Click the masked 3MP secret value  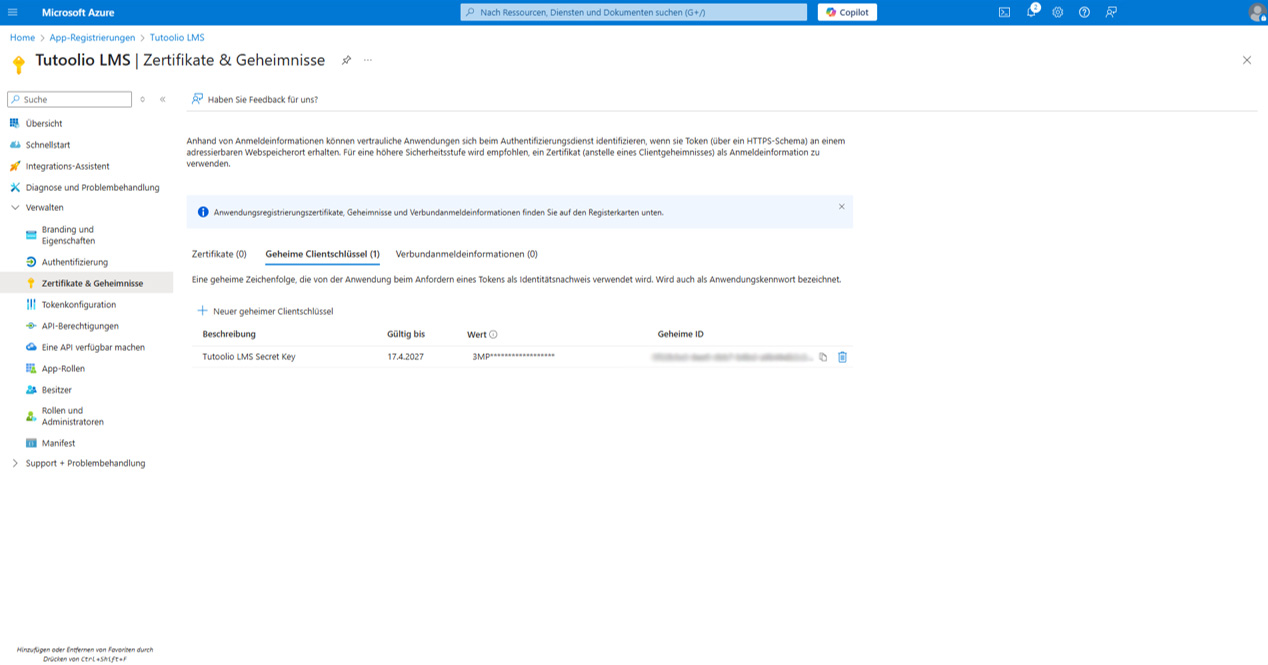tap(513, 357)
